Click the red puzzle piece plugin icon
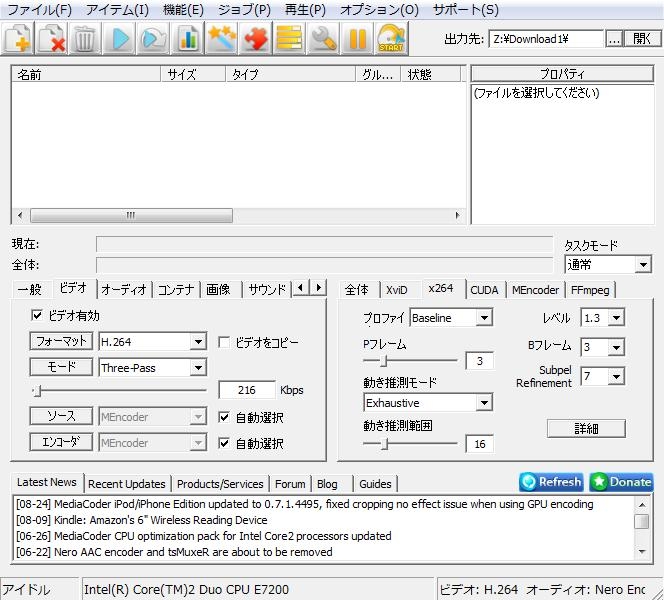This screenshot has width=664, height=600. pos(256,39)
